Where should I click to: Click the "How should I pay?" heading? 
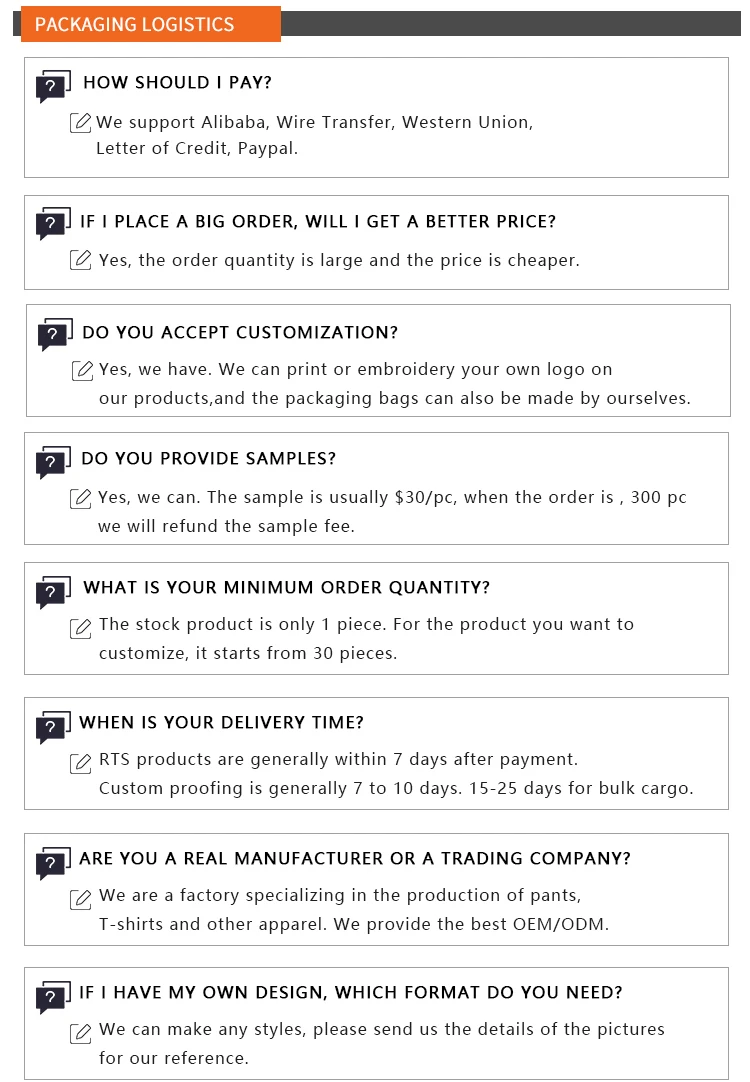tap(177, 83)
